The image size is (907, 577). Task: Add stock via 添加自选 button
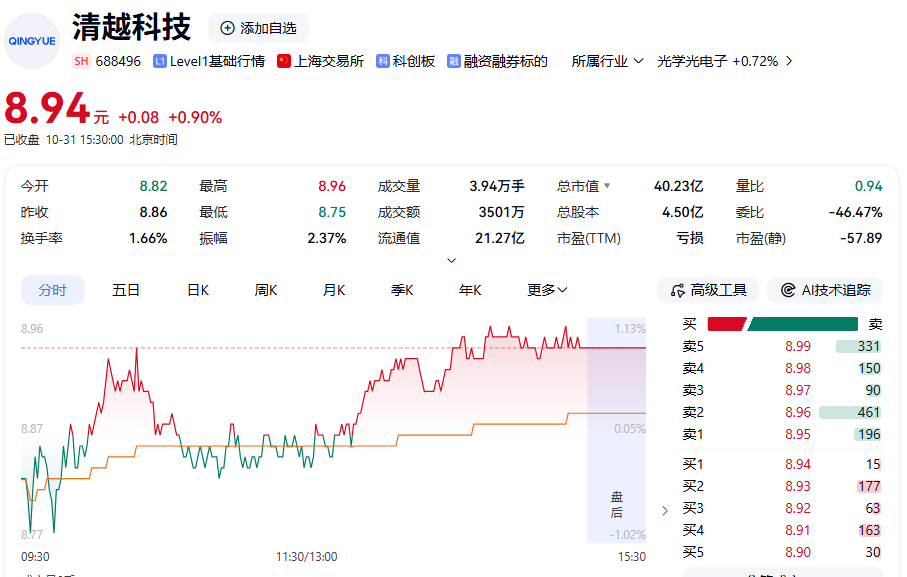(258, 28)
